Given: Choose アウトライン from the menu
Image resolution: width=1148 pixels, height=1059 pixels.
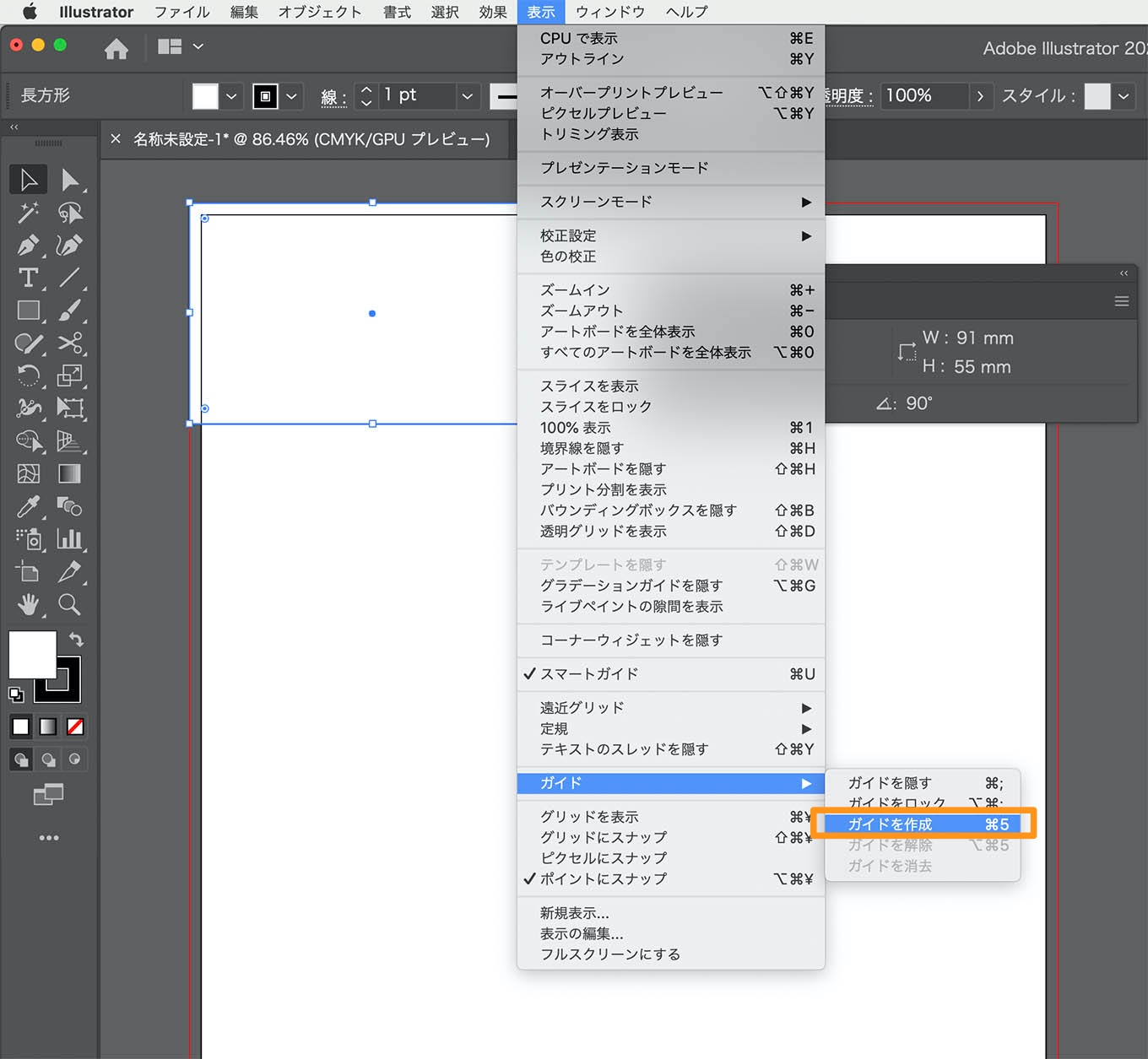Looking at the screenshot, I should [x=671, y=59].
